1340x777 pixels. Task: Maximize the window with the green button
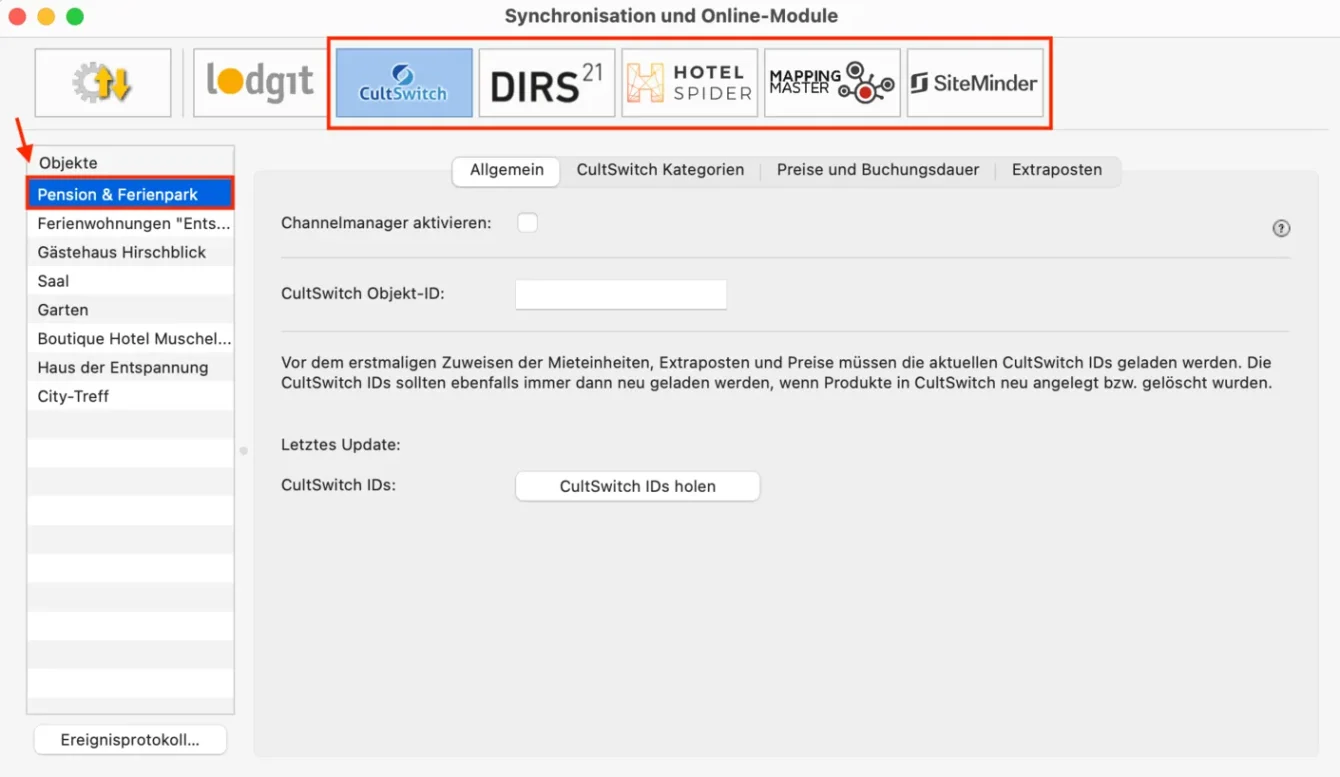click(x=75, y=16)
